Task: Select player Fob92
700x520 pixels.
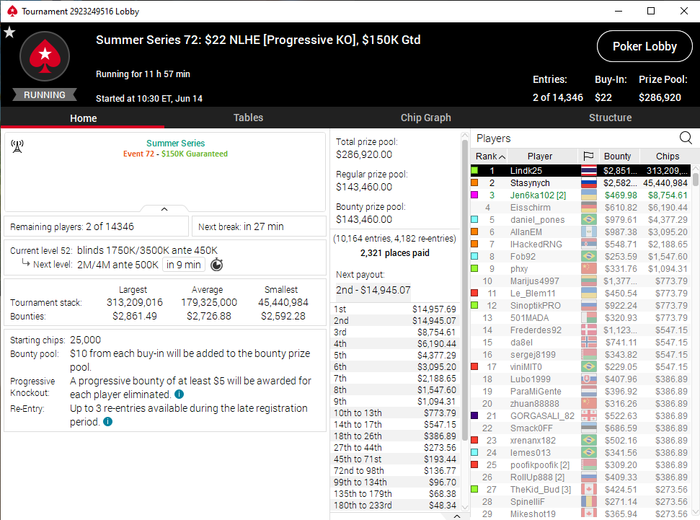Action: tap(580, 257)
